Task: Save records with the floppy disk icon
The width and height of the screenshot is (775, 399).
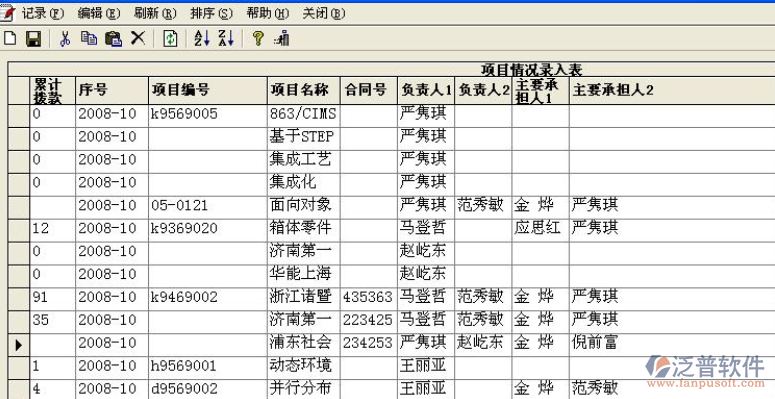Action: (x=33, y=39)
